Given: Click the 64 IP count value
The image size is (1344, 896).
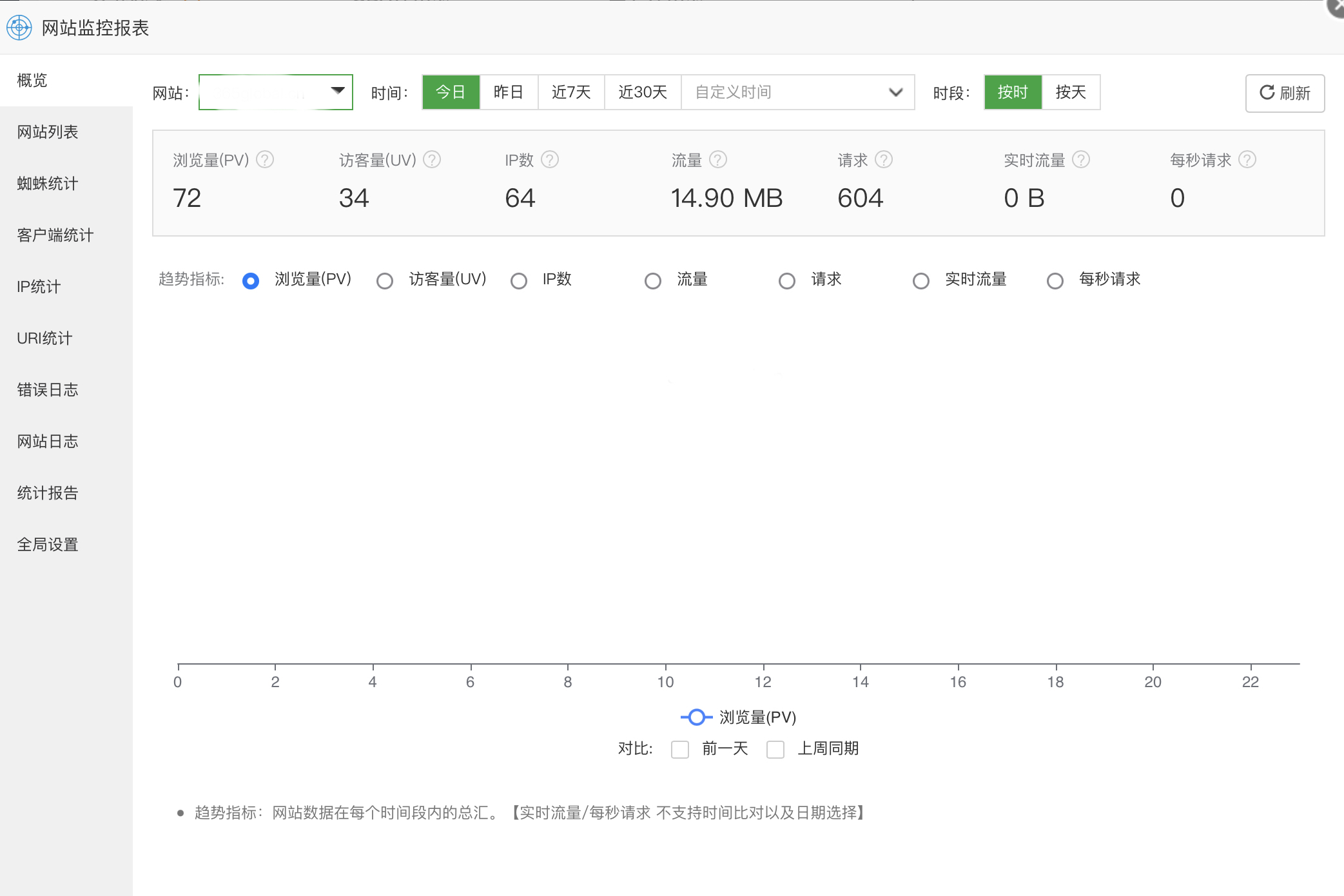Looking at the screenshot, I should click(520, 198).
